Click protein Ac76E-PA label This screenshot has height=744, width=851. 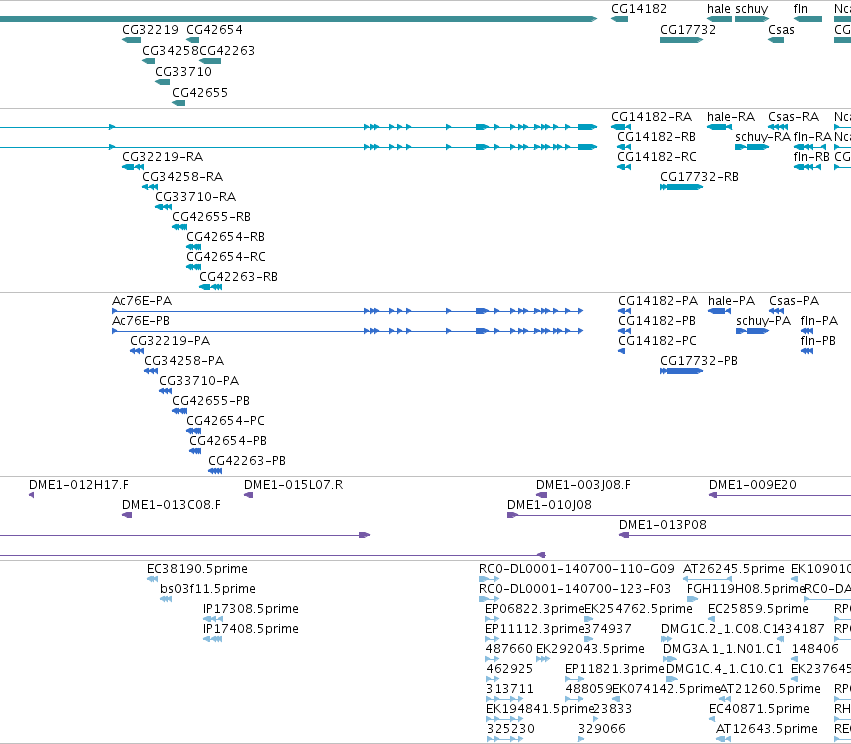142,301
